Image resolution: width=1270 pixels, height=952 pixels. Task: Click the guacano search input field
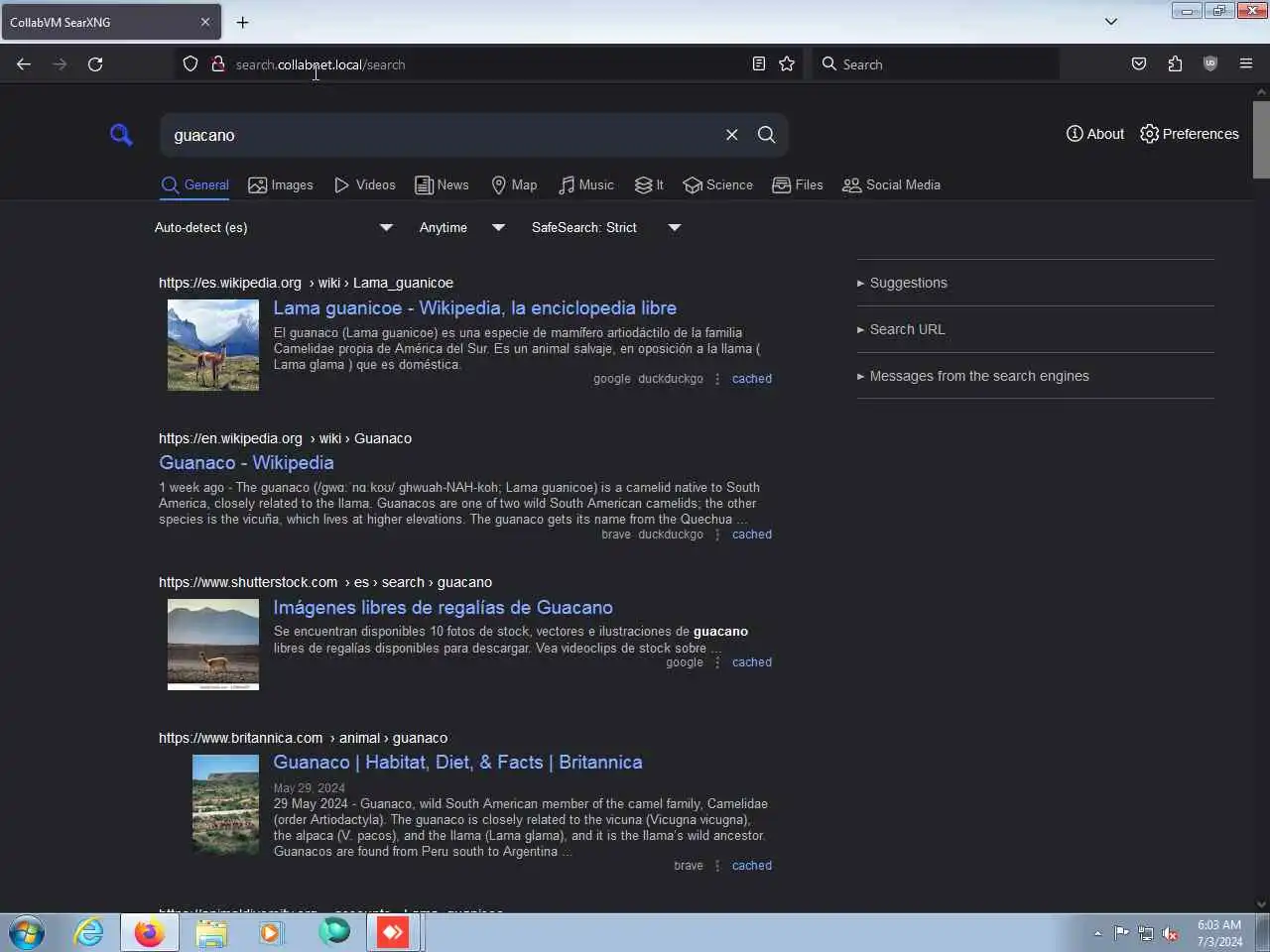pos(441,135)
